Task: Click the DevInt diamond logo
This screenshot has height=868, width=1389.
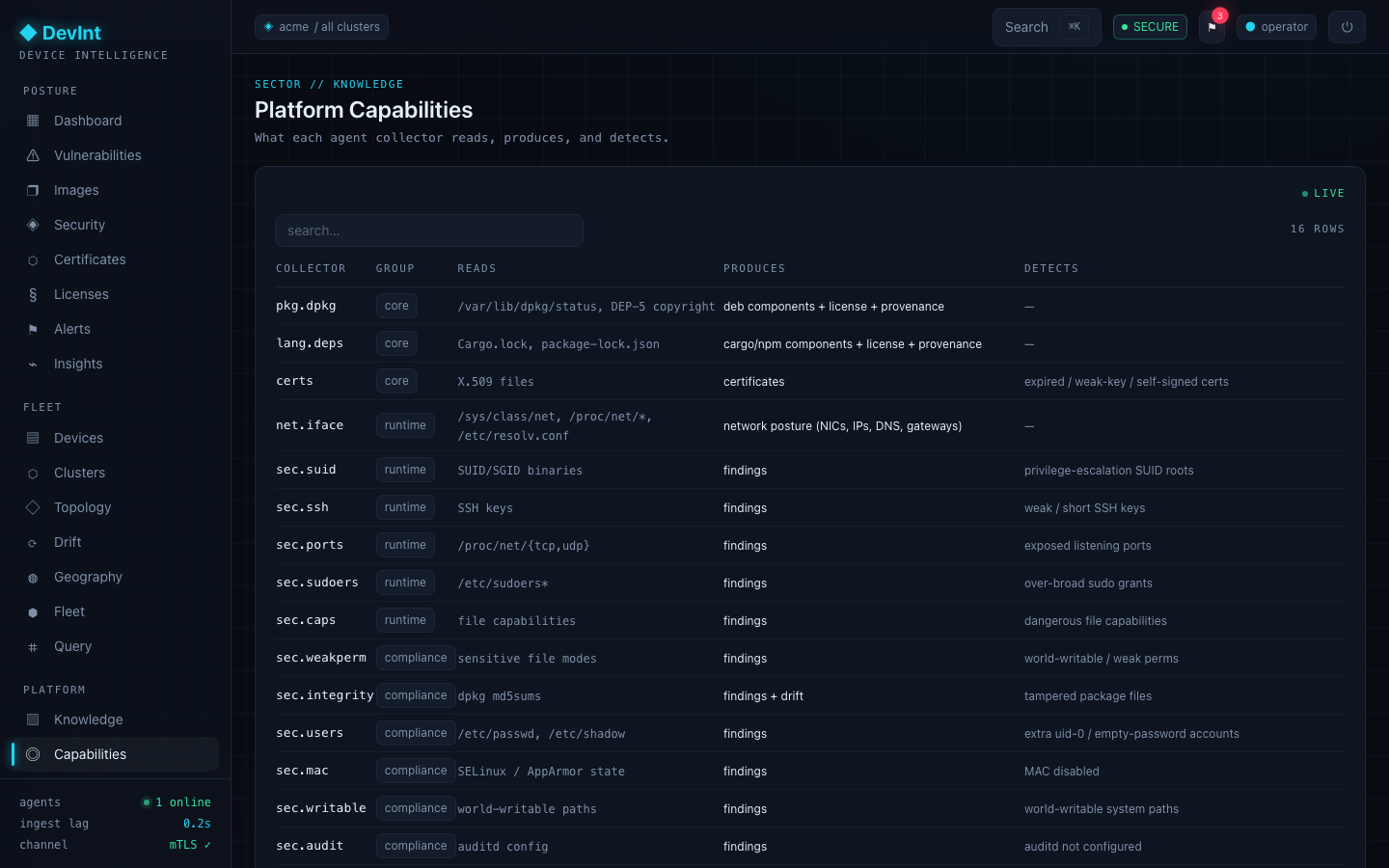Action: click(28, 33)
